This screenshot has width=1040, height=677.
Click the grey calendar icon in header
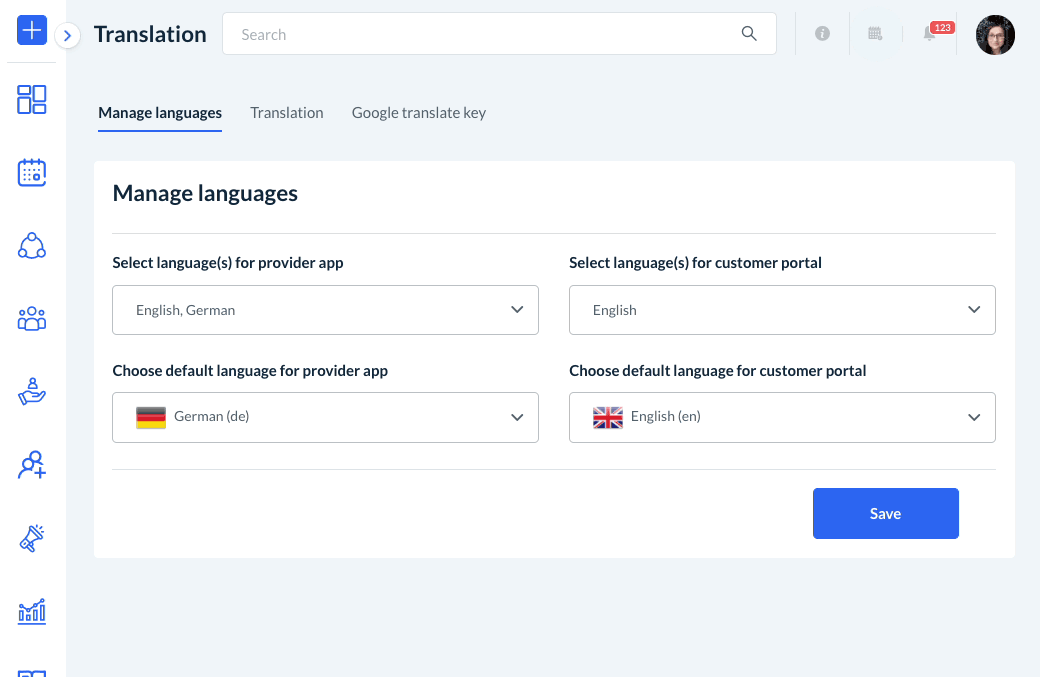click(875, 34)
